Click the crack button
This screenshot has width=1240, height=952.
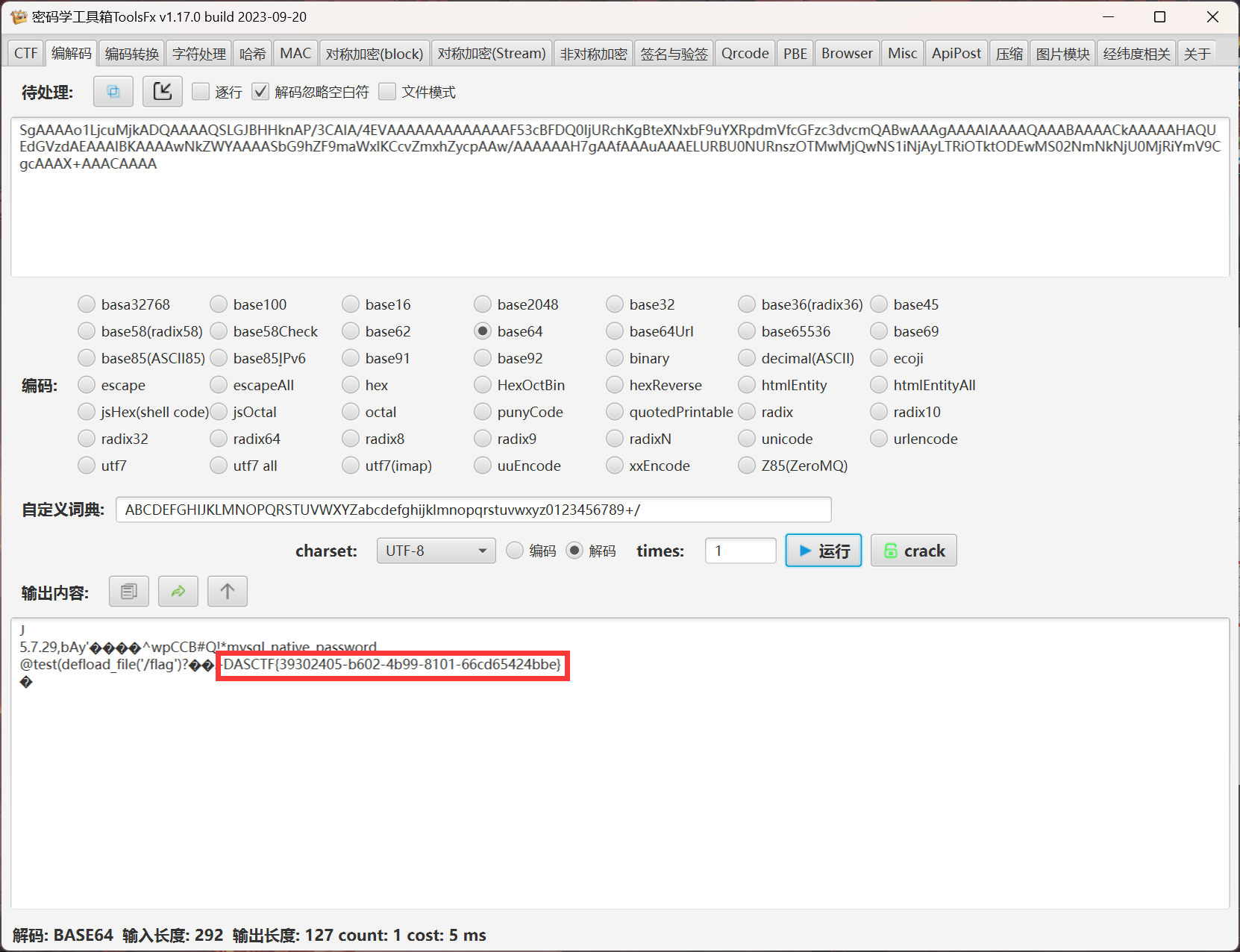[914, 551]
